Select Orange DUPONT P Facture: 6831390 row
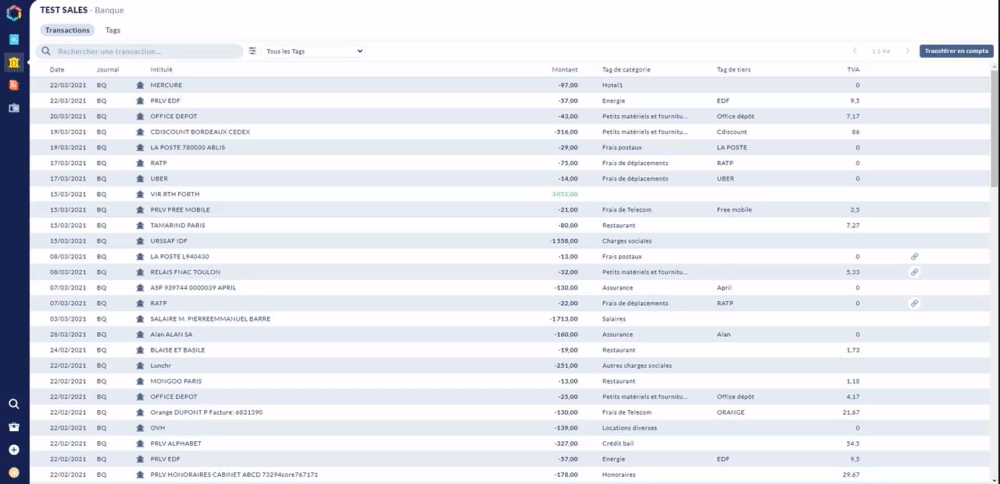Screen dimensions: 1000x484 pyautogui.click(x=510, y=413)
